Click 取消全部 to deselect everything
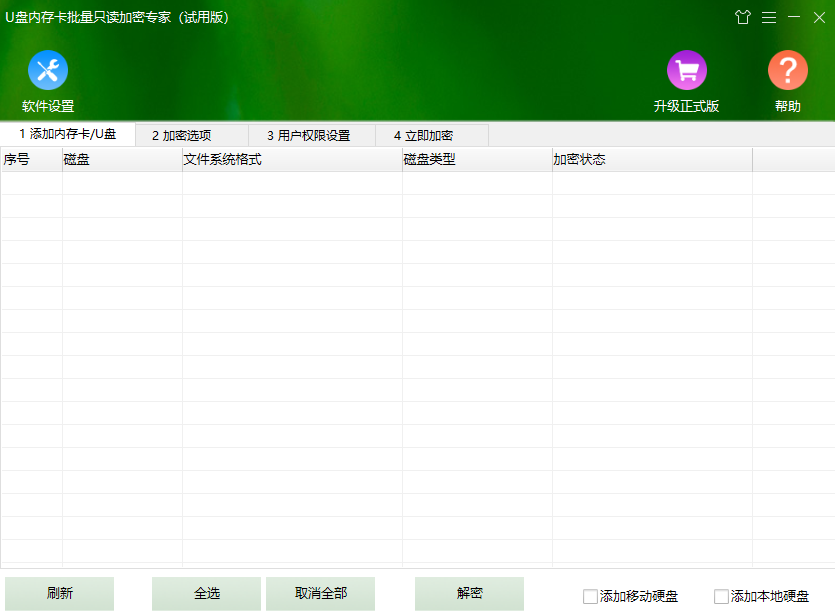The image size is (835, 612). pyautogui.click(x=320, y=593)
